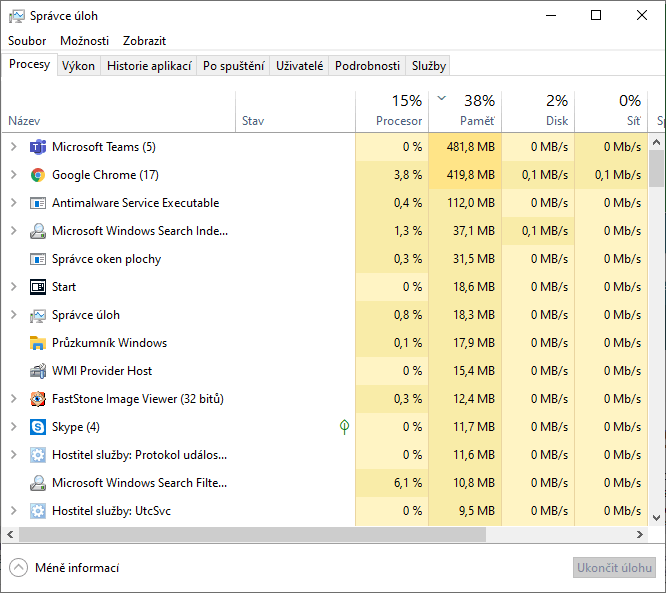The image size is (666, 593).
Task: Select the Průzkumník Windows folder icon
Action: 38,343
